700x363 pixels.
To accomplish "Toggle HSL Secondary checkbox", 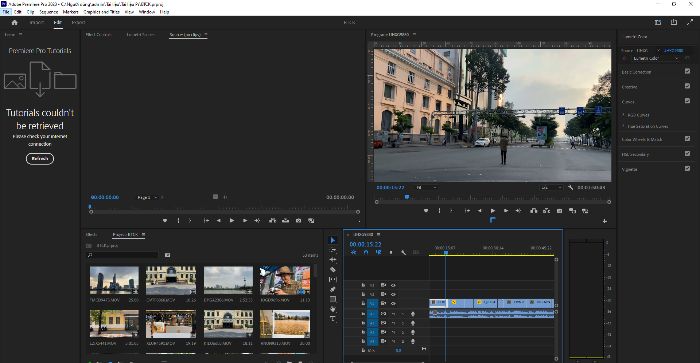I will tap(688, 154).
